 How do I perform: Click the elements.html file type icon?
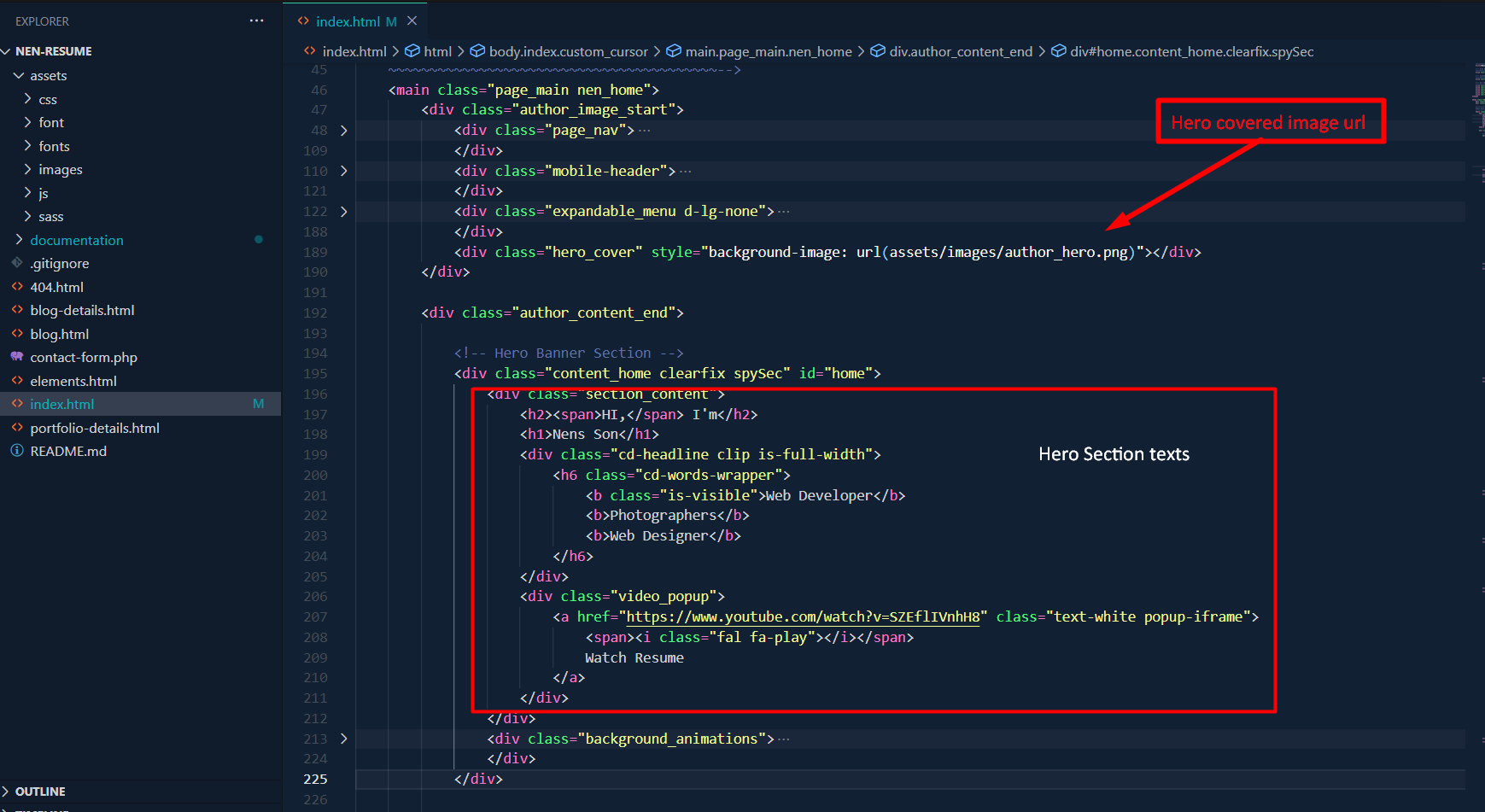click(x=17, y=381)
